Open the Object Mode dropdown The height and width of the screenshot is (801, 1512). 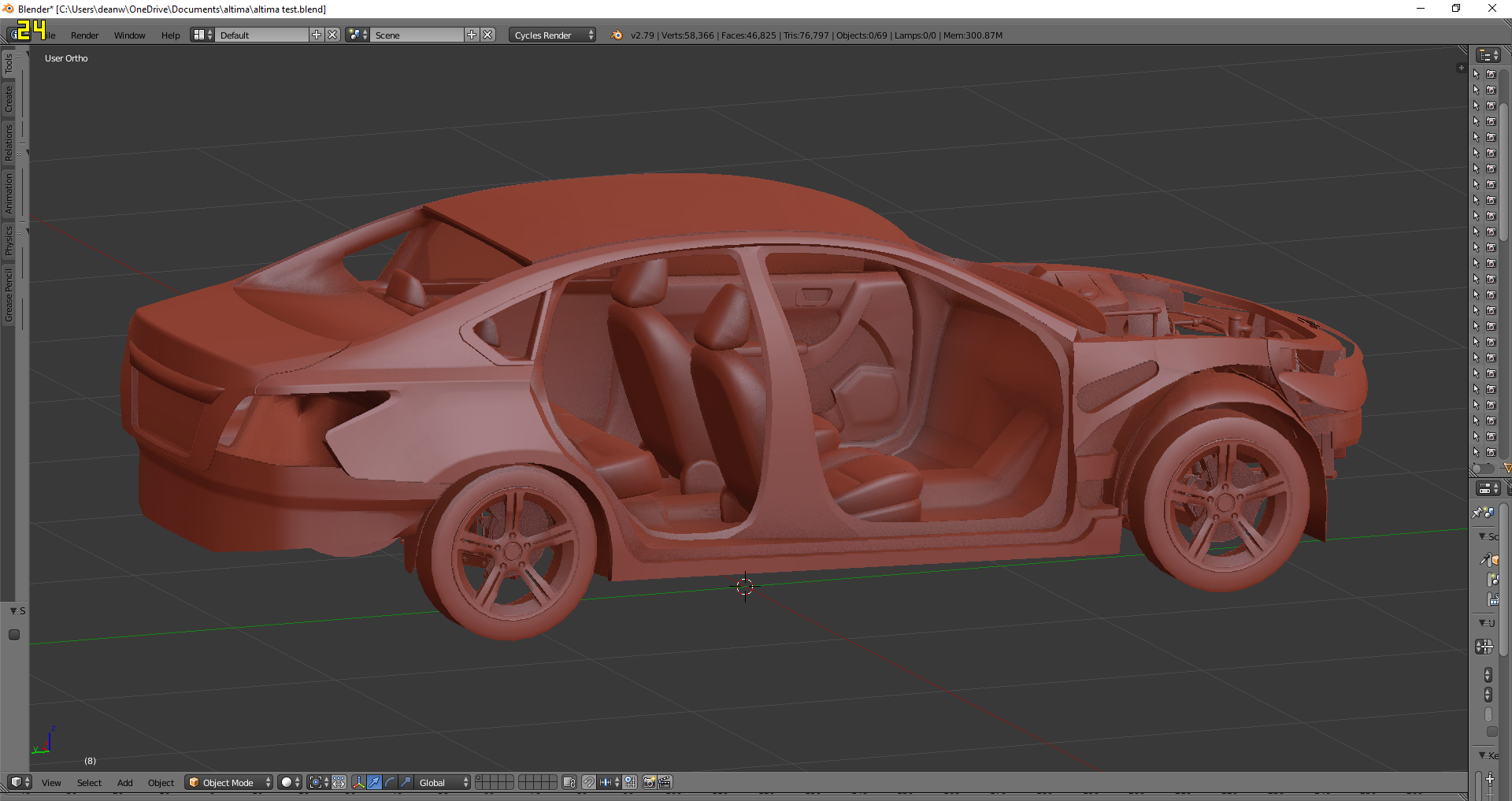click(x=229, y=783)
